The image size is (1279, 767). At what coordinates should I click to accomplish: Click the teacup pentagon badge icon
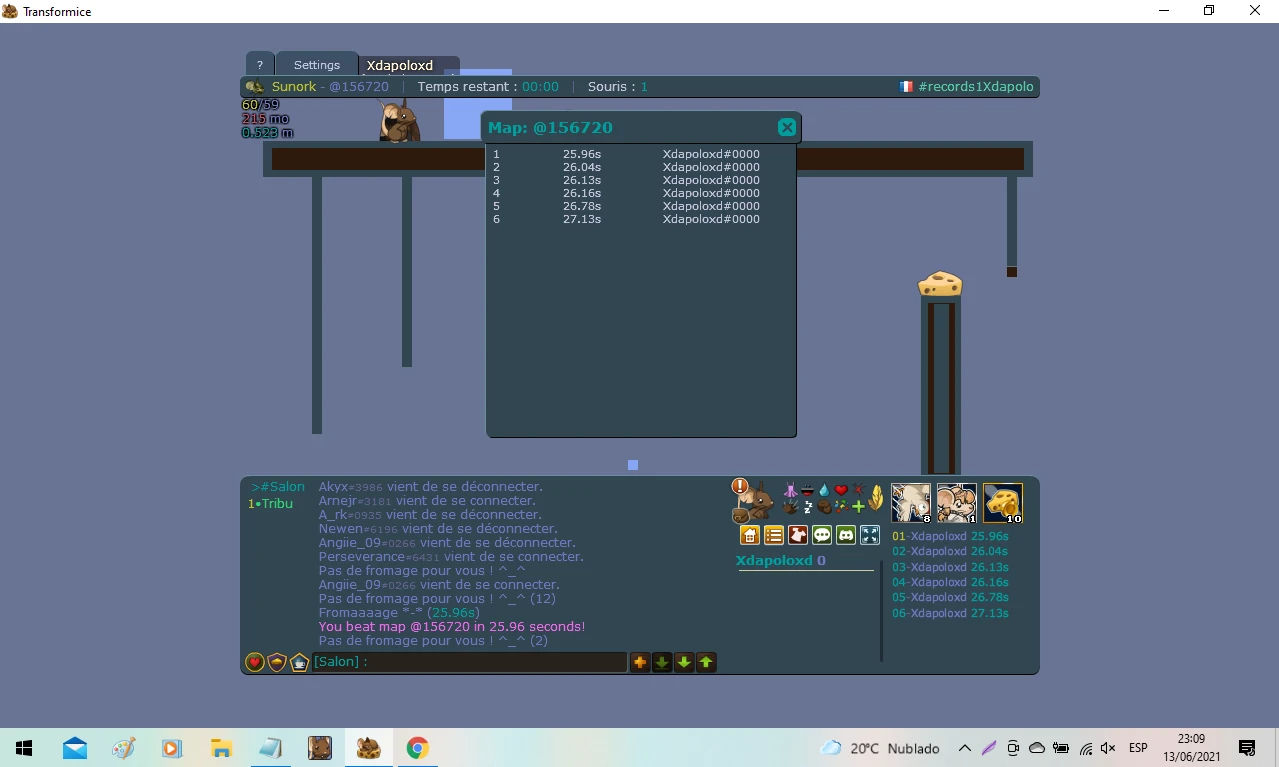[299, 662]
